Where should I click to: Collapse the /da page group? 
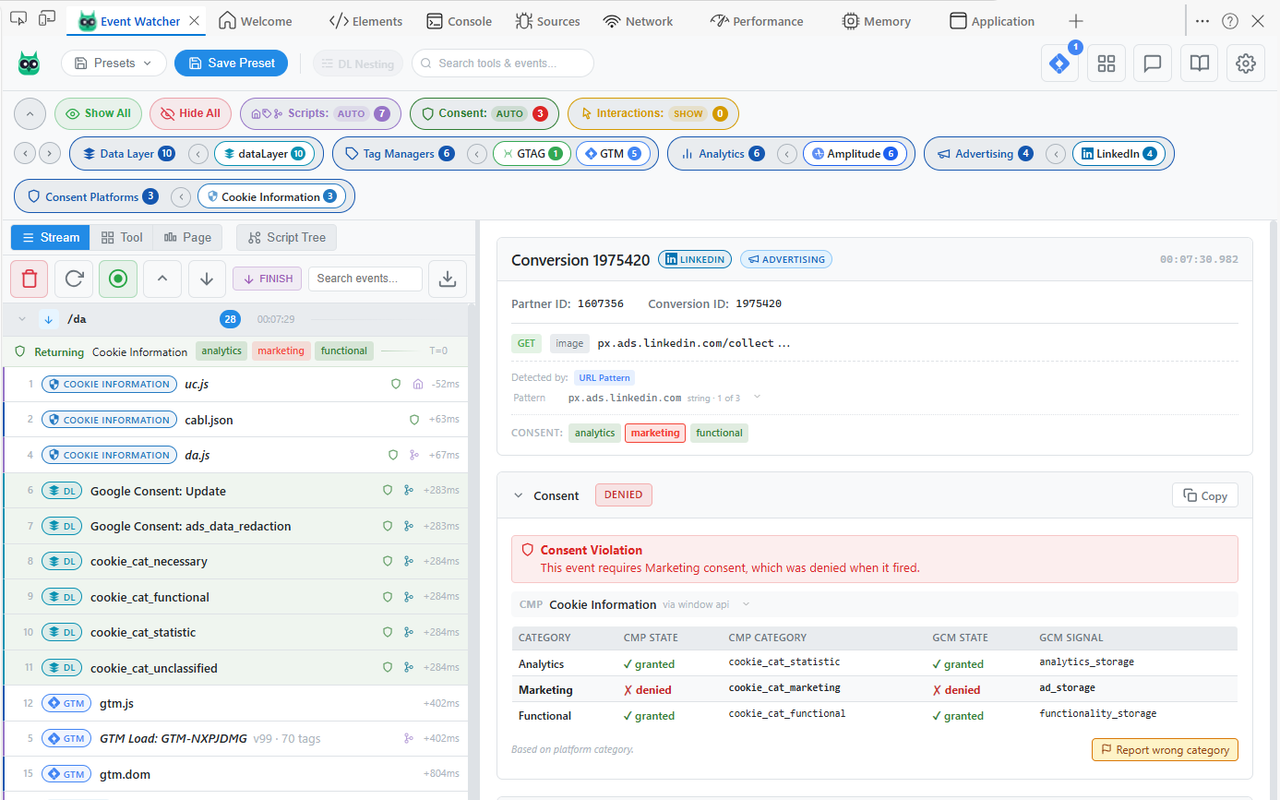point(22,319)
